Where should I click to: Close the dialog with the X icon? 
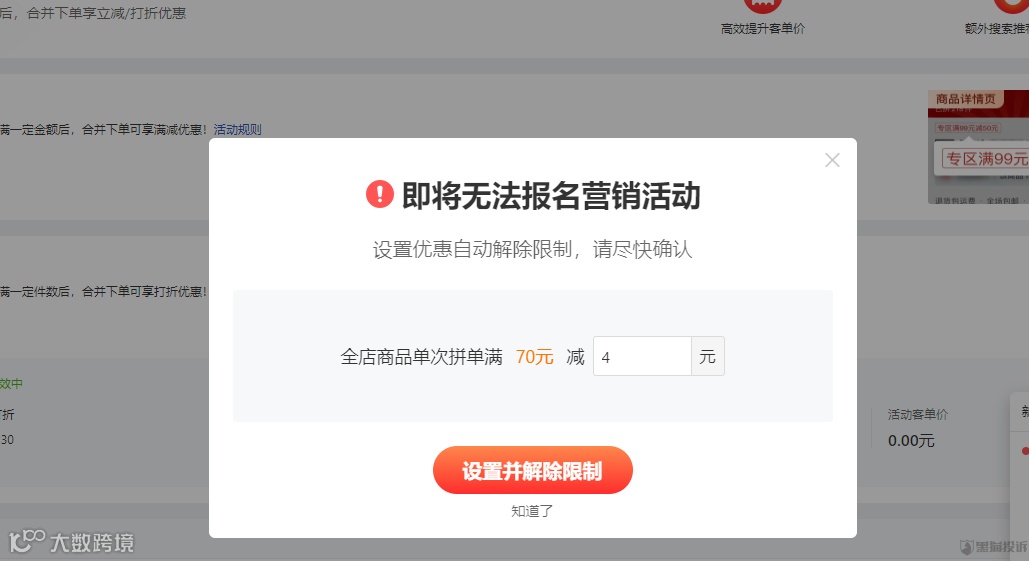(x=832, y=160)
